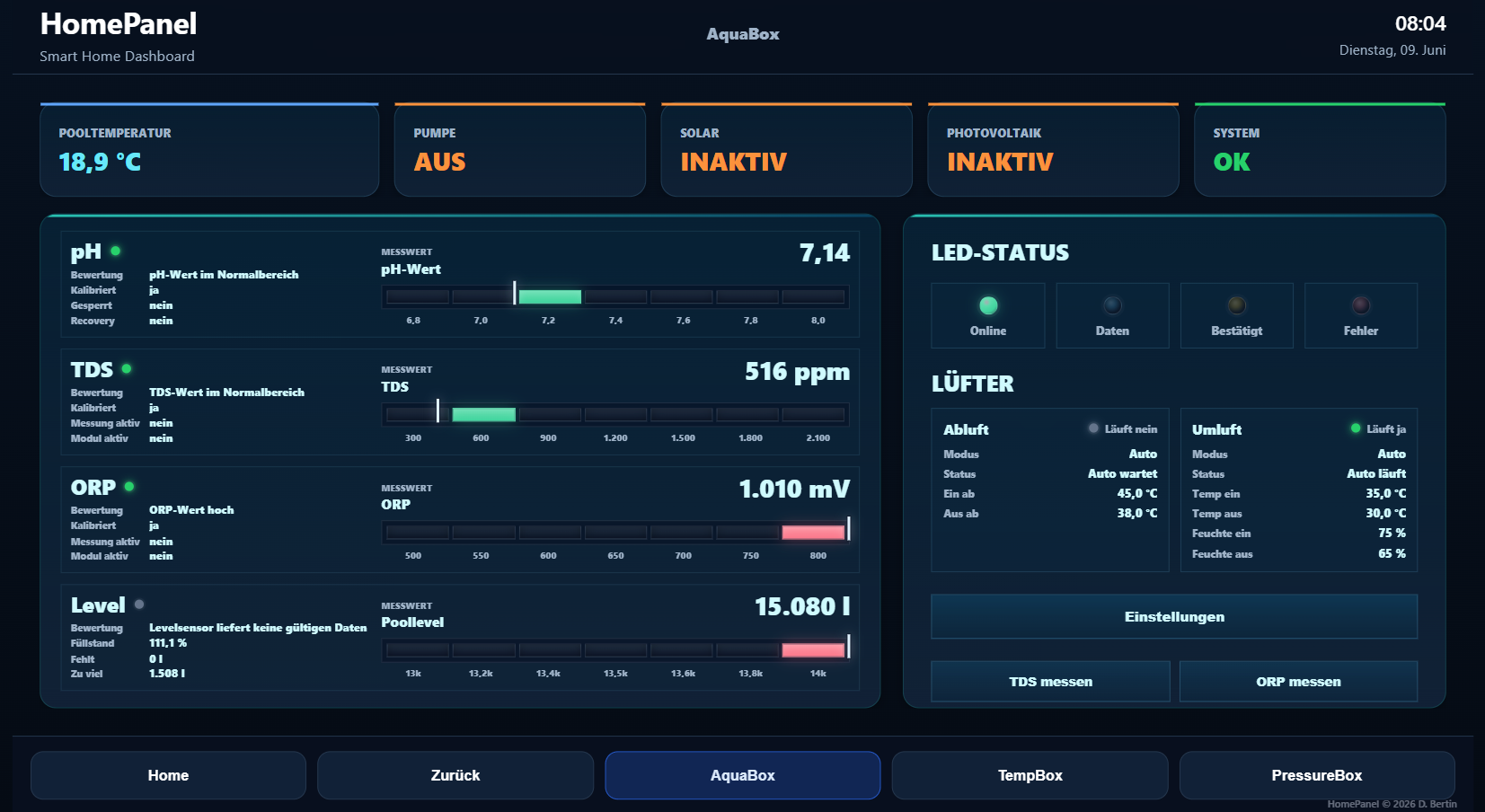Click the AquaBox header title
Viewport: 1485px width, 812px height.
[743, 34]
